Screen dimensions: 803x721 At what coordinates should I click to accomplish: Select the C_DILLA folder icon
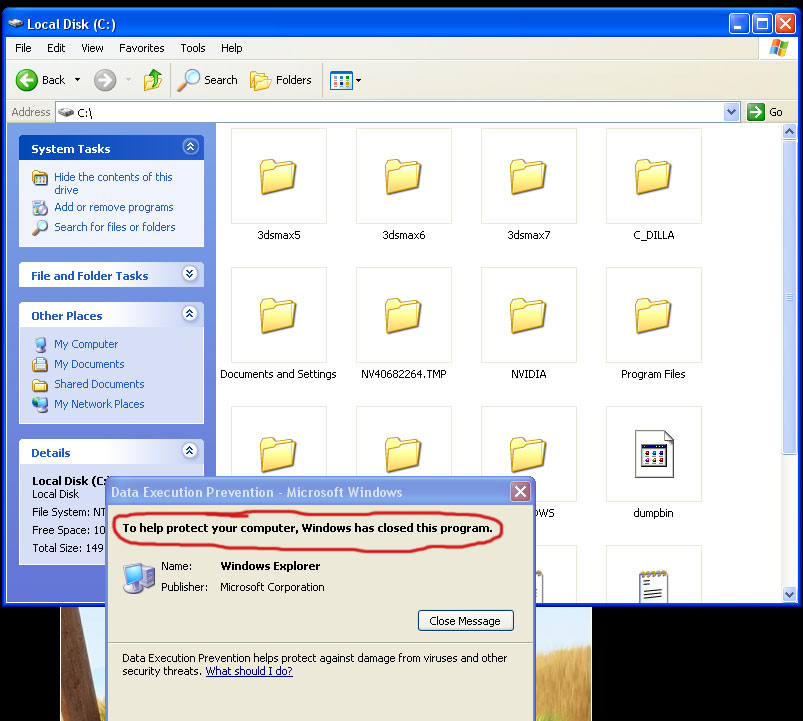click(653, 176)
